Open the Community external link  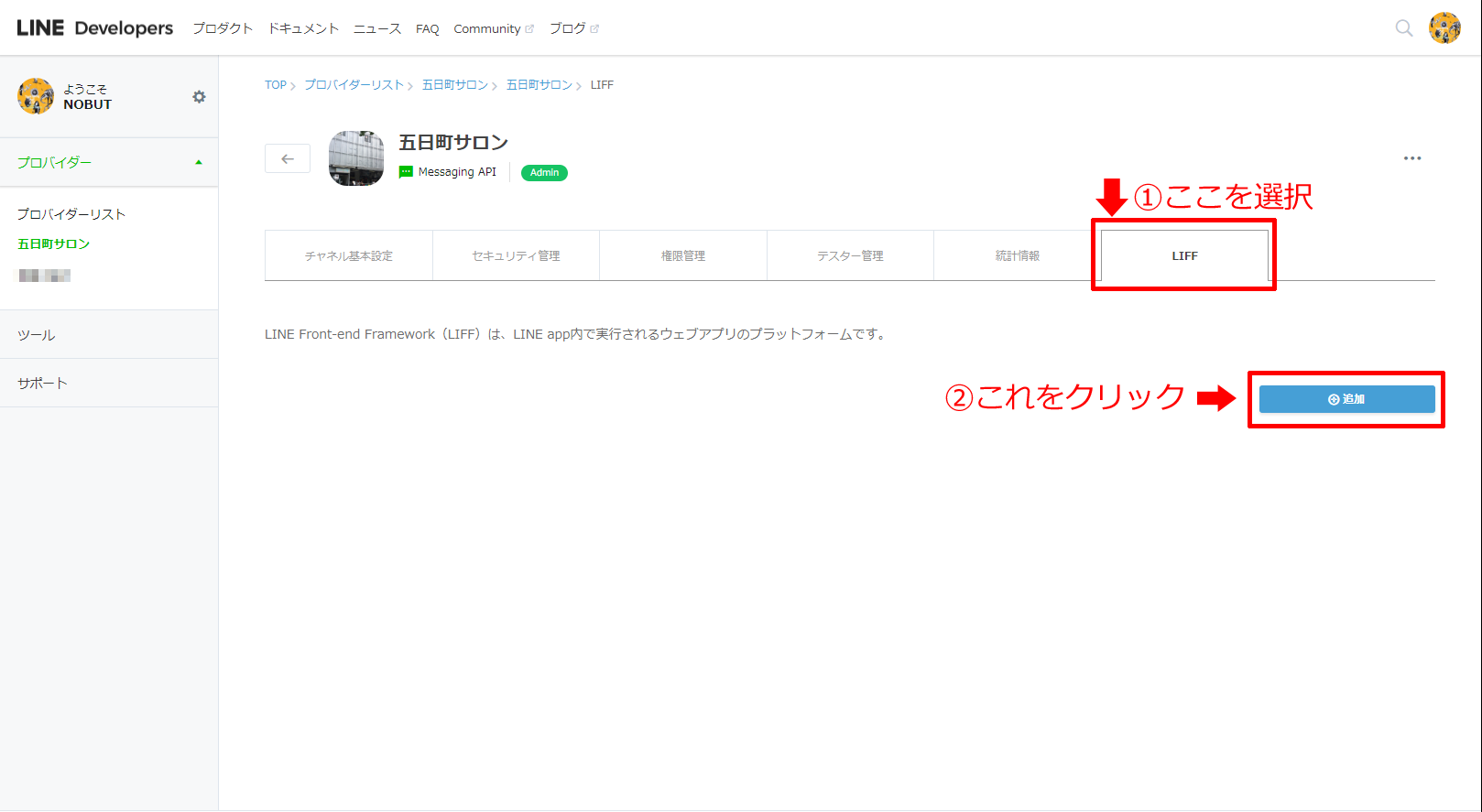tap(494, 29)
